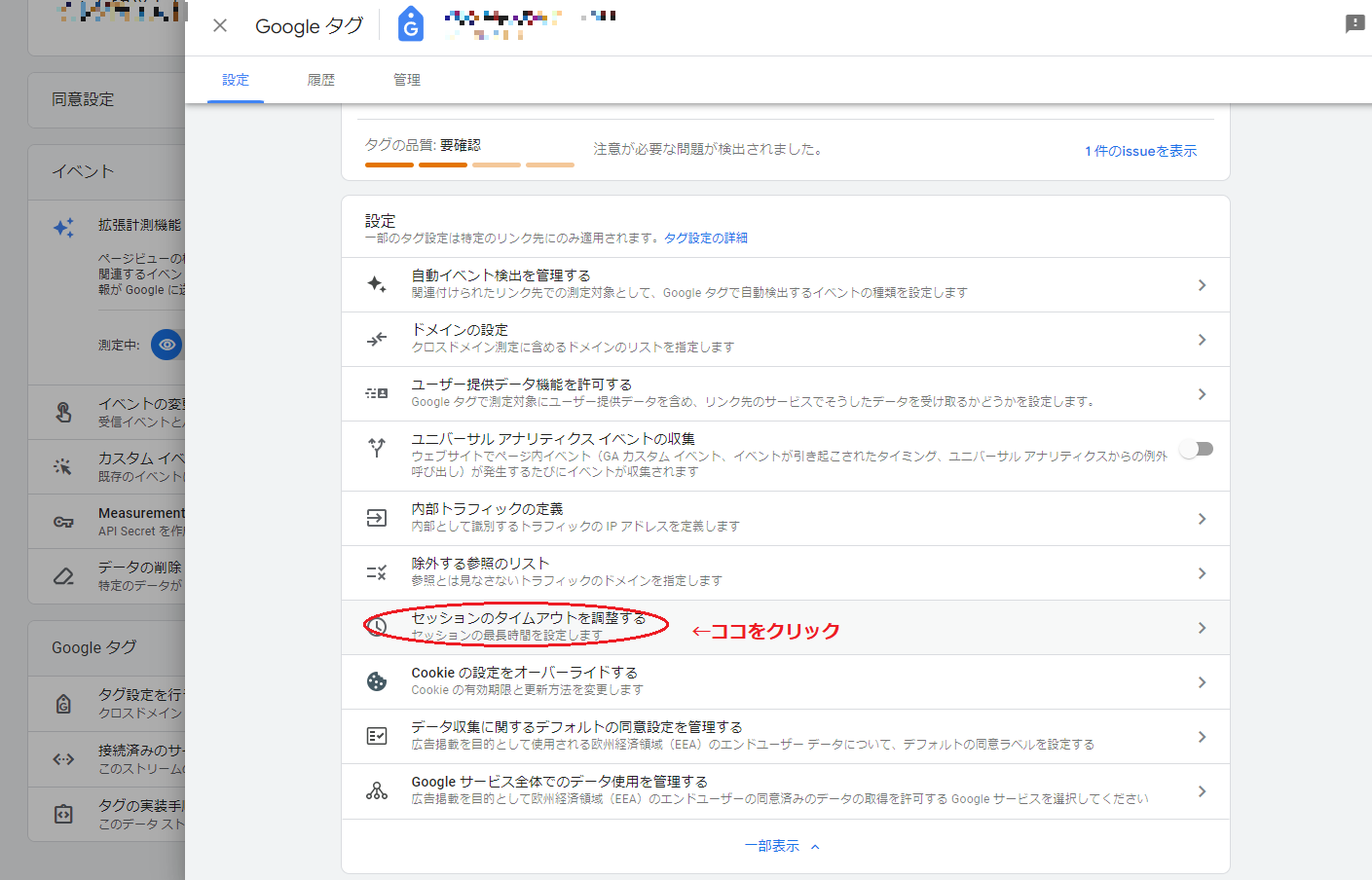Open the 管理 tab

tap(406, 80)
